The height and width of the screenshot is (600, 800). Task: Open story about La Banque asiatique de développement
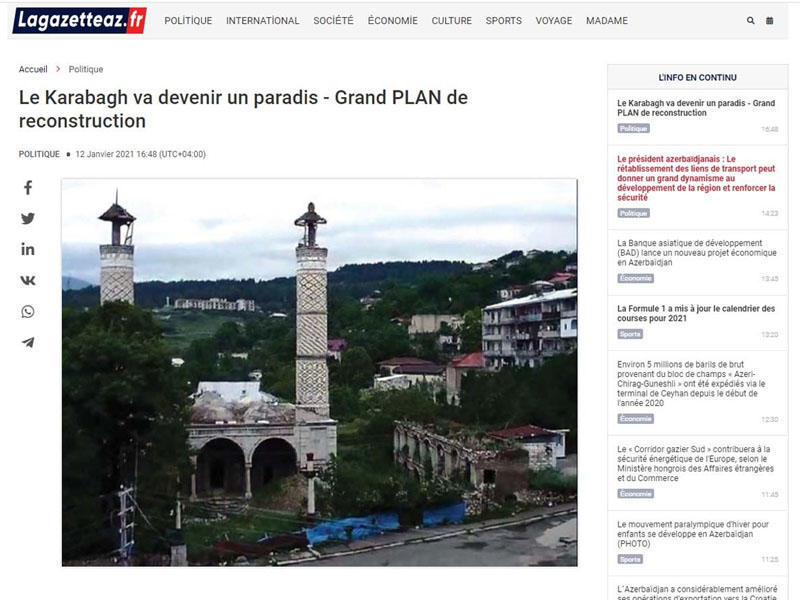point(696,253)
